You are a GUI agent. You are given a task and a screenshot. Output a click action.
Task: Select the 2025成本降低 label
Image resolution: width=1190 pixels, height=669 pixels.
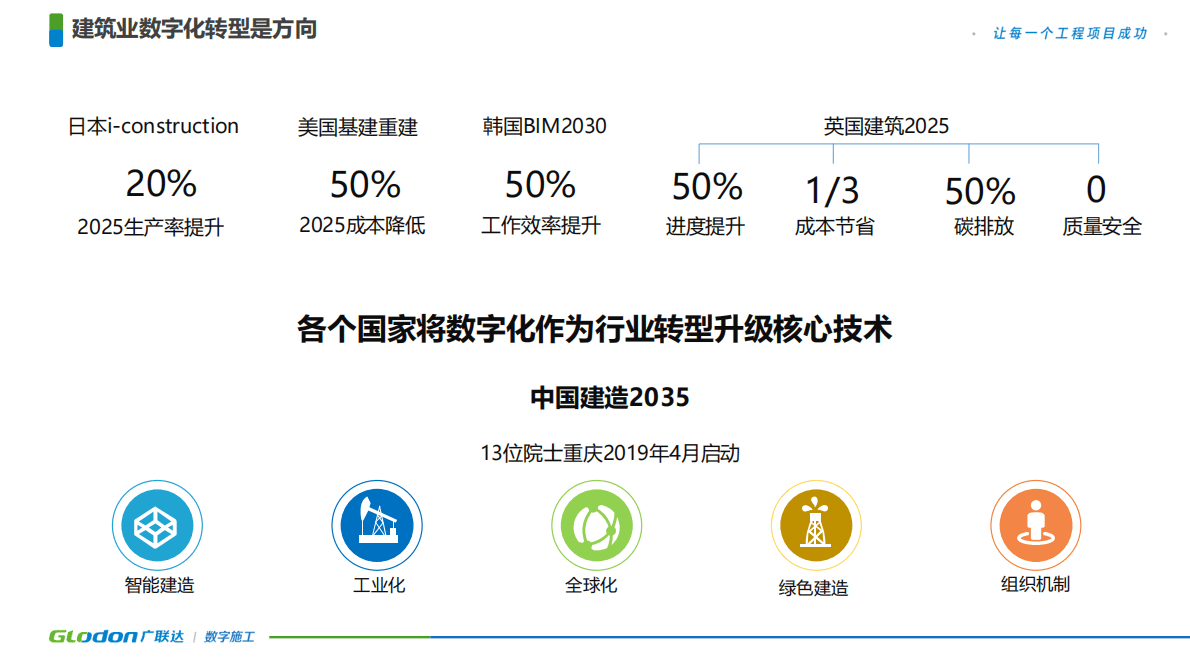[x=362, y=226]
